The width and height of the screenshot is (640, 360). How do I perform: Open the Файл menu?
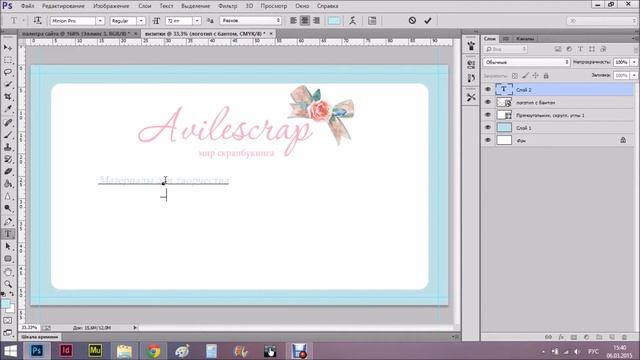coord(27,6)
